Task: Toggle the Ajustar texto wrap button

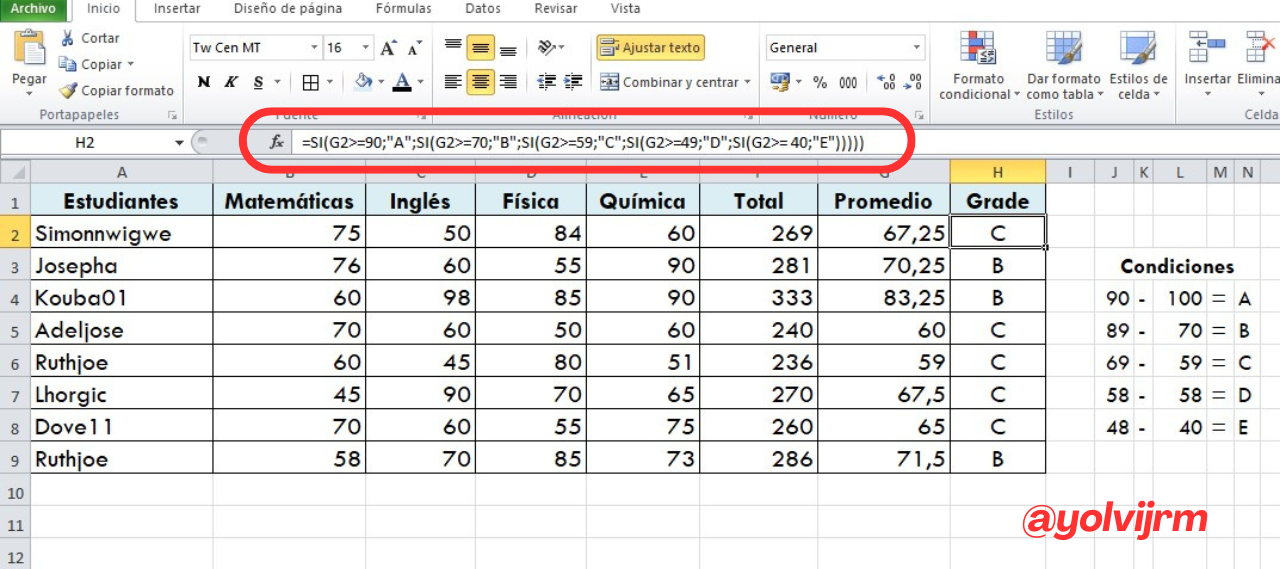Action: click(x=651, y=47)
